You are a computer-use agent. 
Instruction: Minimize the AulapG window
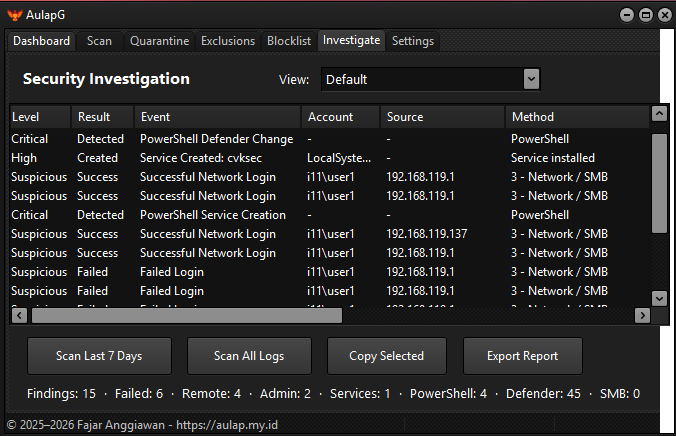pos(626,15)
